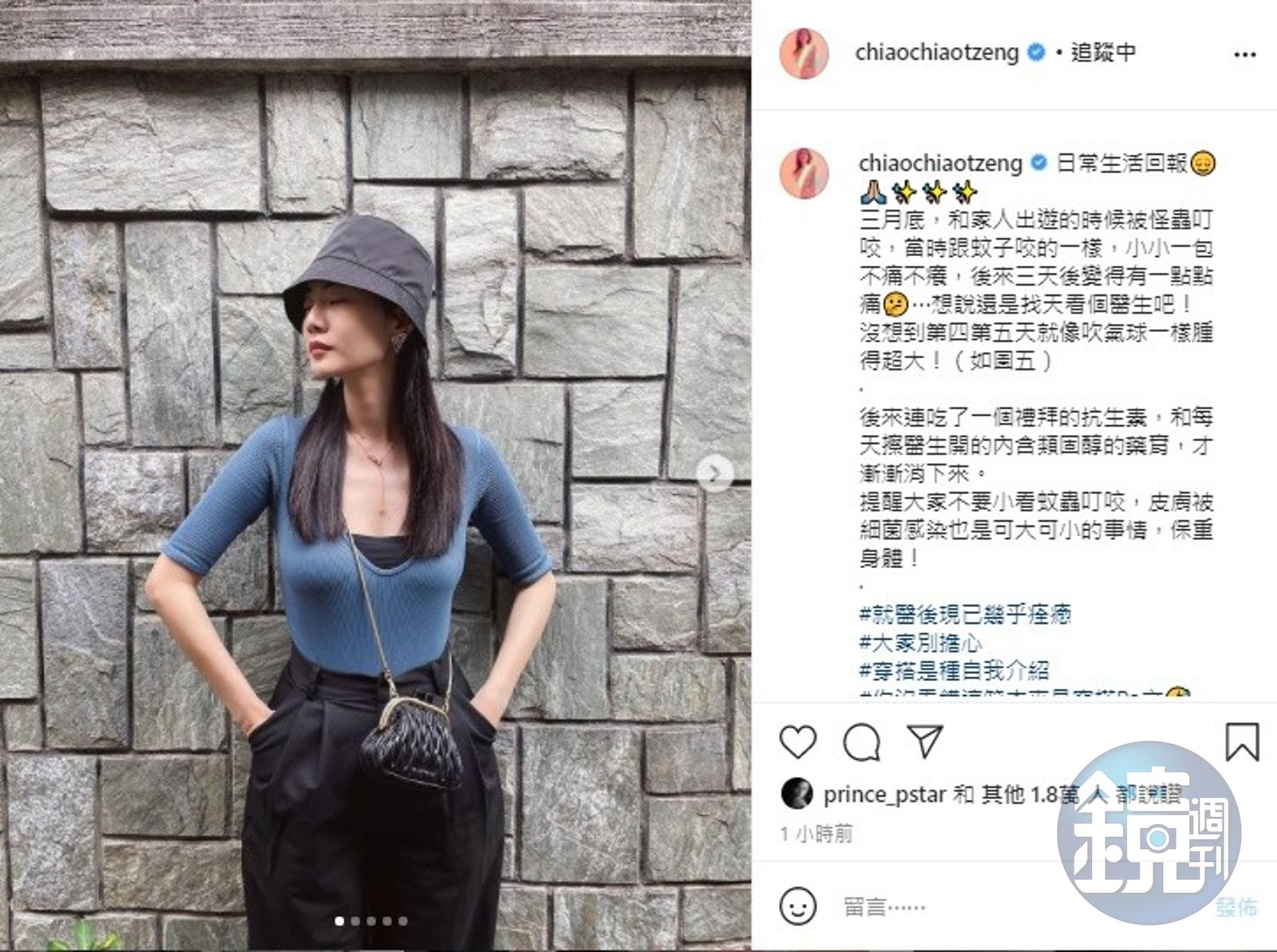Open the #穿搭是種自我介紹 hashtag

click(954, 670)
